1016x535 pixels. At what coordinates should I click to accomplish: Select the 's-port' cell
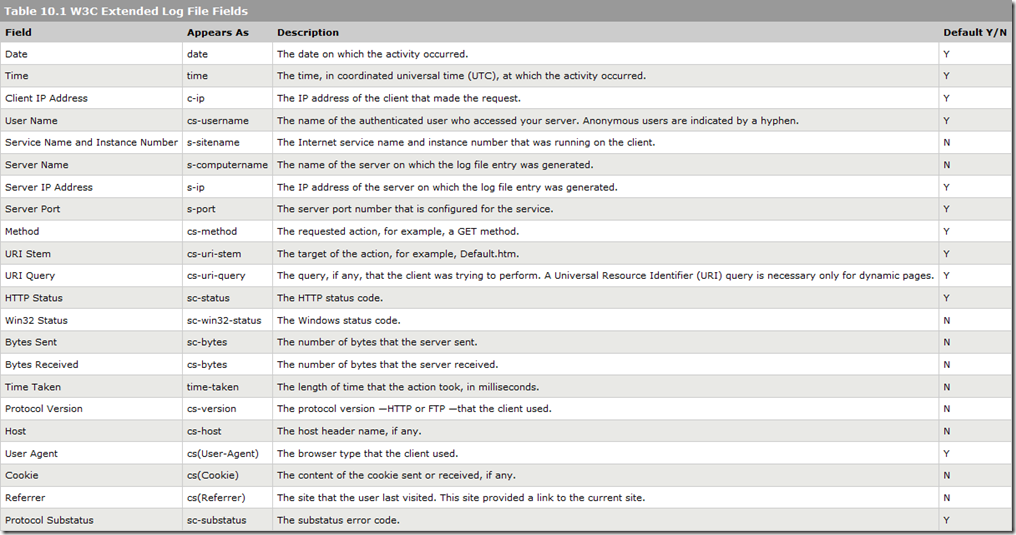227,209
